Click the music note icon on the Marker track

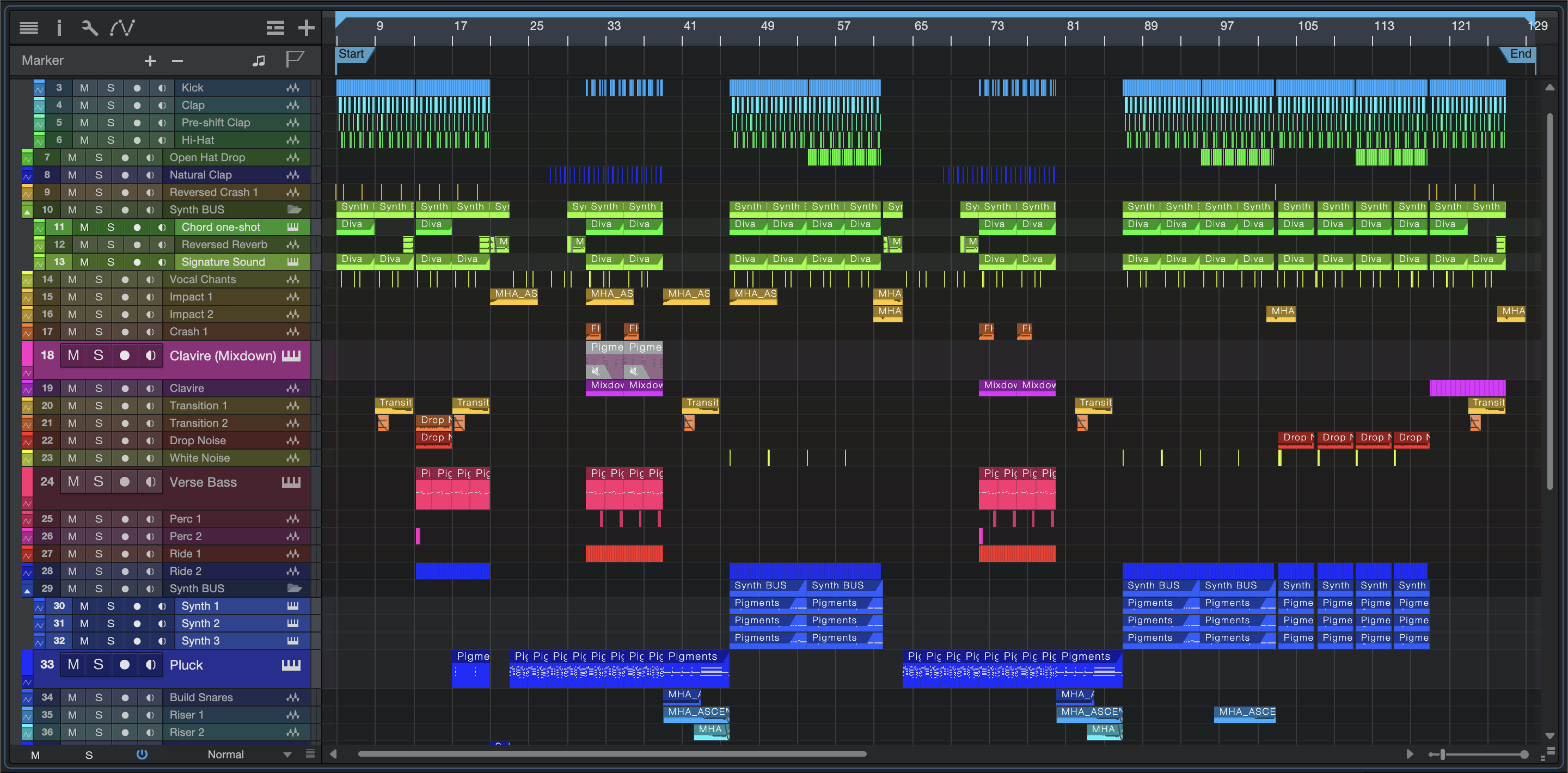(x=259, y=60)
